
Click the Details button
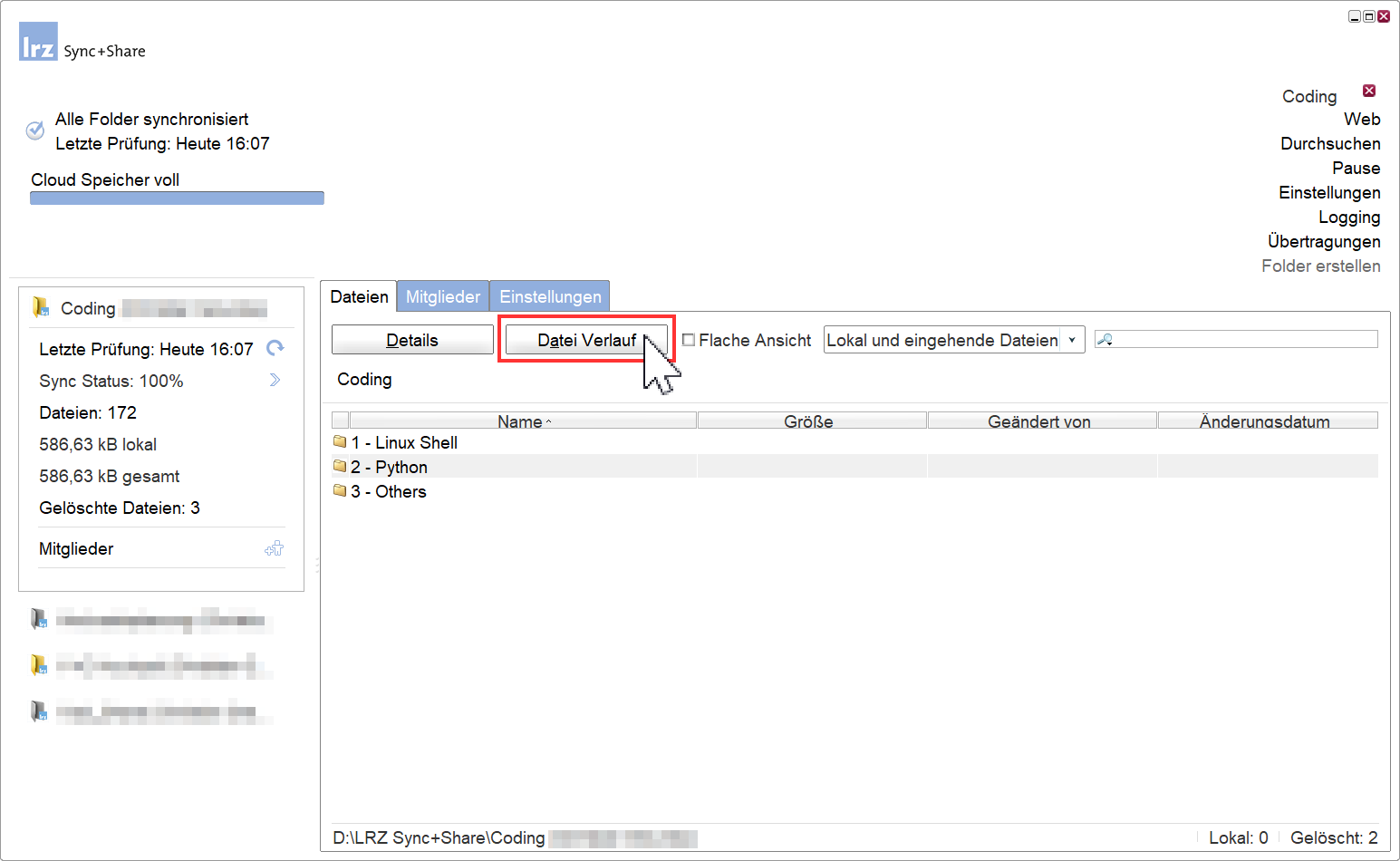pyautogui.click(x=412, y=340)
